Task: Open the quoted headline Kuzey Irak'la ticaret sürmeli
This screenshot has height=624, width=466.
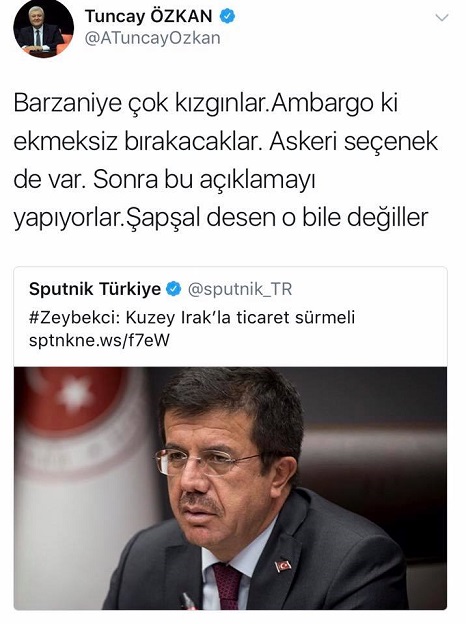Action: [x=240, y=318]
